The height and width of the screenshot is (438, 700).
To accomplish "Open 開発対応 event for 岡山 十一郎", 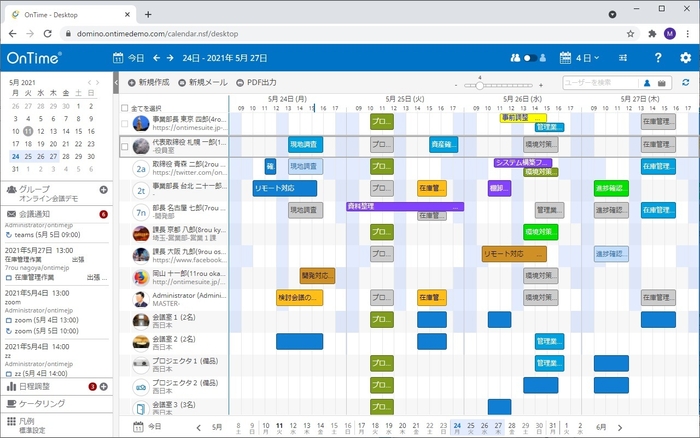I will [317, 275].
